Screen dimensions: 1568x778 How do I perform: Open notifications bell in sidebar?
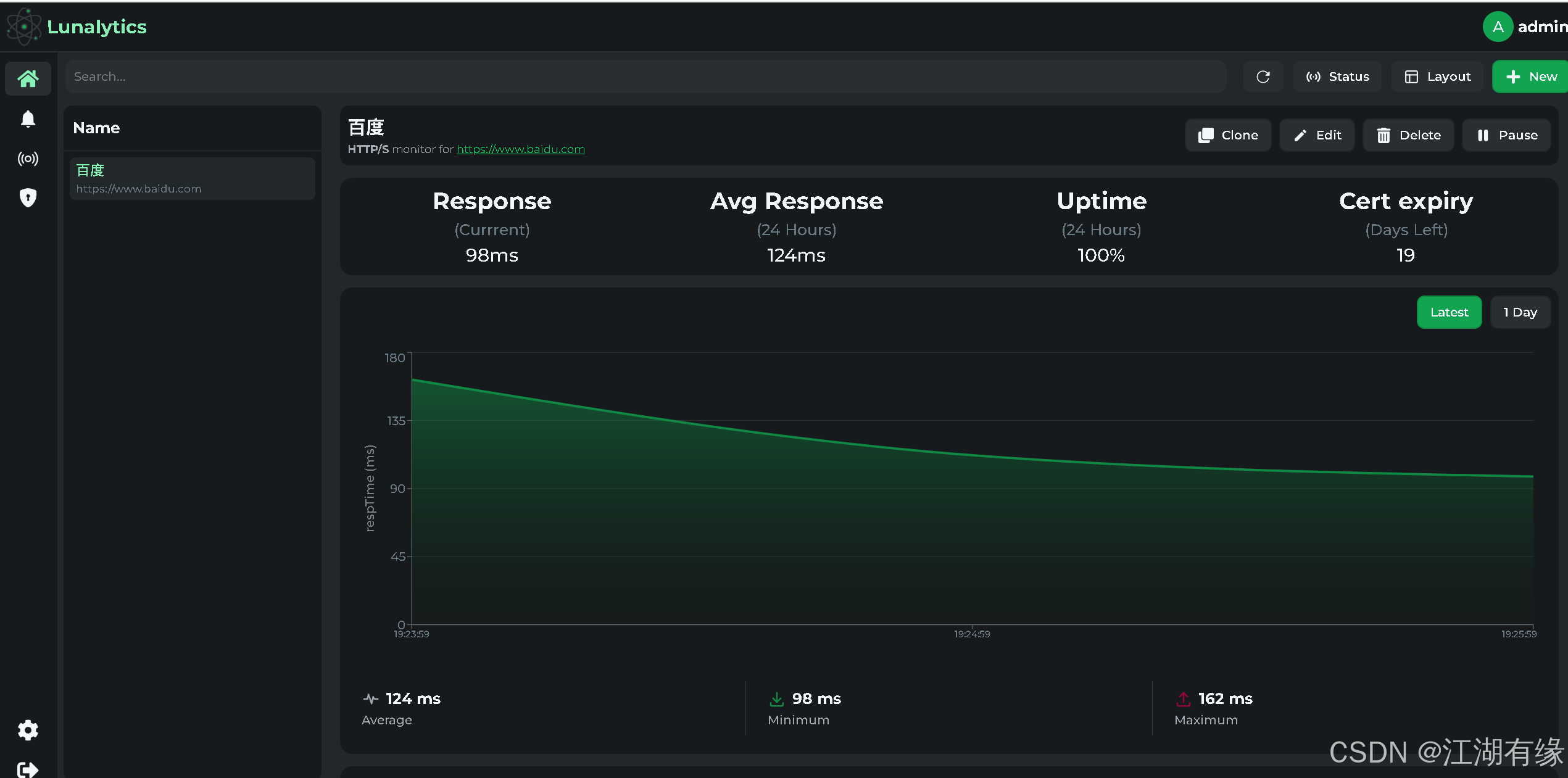tap(28, 118)
